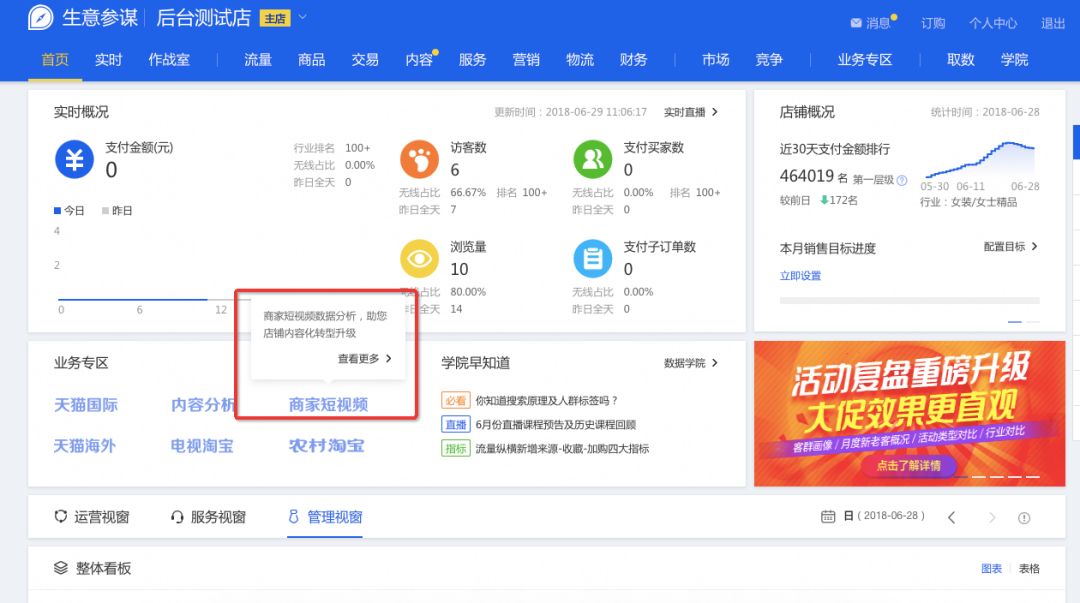Screen dimensions: 1080x603
Task: Click the info circle icon near the date selector
Action: (x=1022, y=518)
